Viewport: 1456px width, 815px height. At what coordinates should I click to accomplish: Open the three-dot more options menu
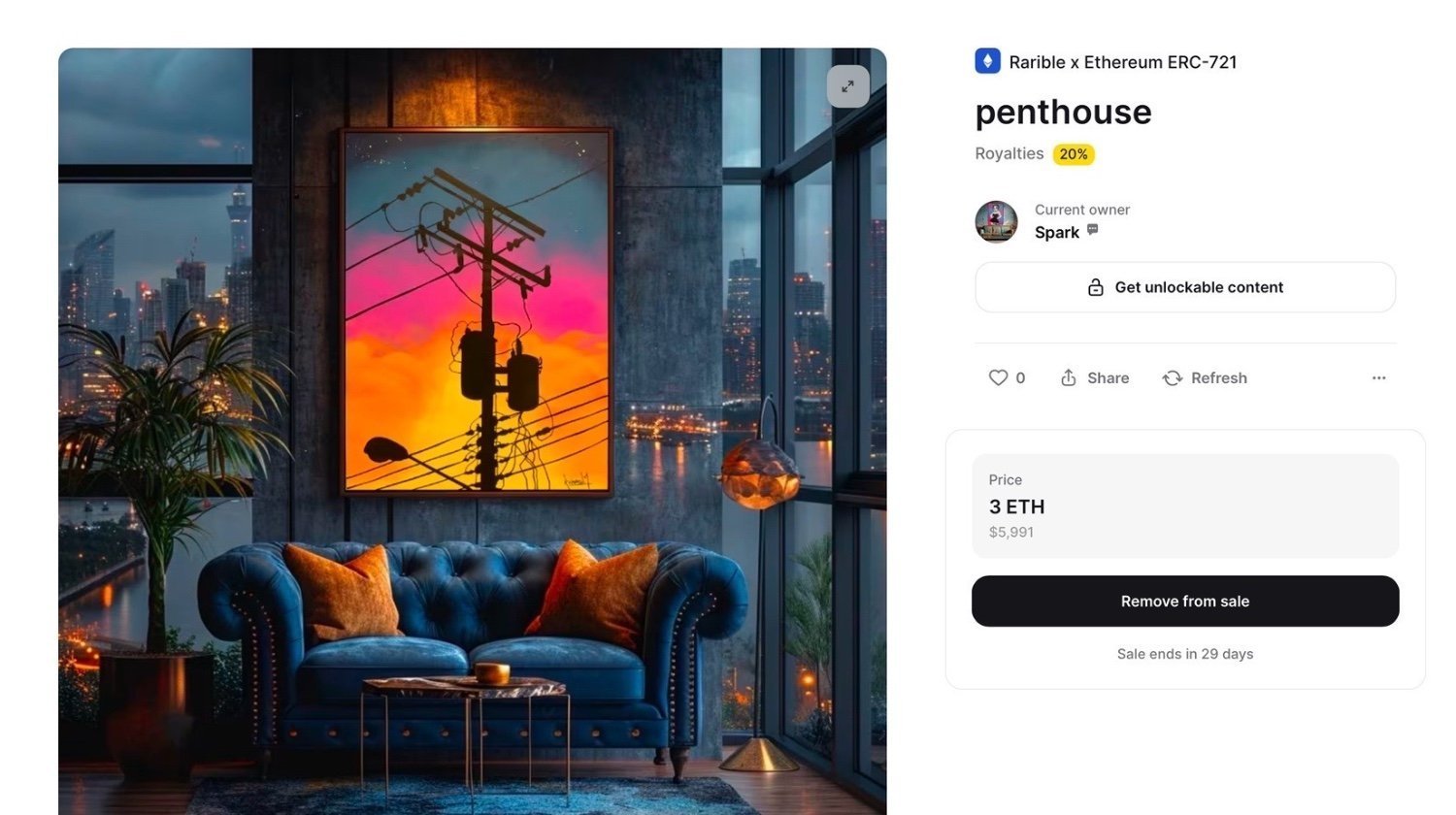[1378, 377]
